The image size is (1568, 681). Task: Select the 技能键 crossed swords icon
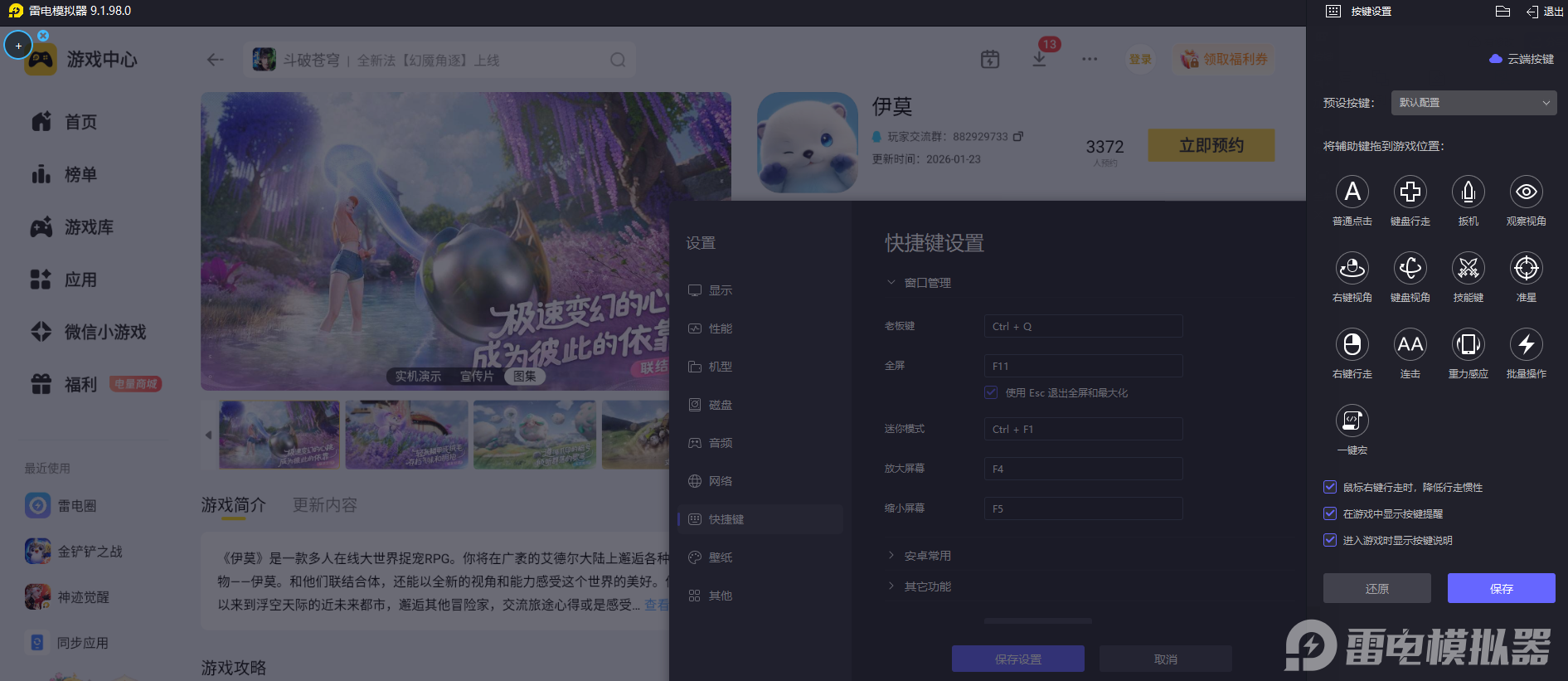[1468, 268]
